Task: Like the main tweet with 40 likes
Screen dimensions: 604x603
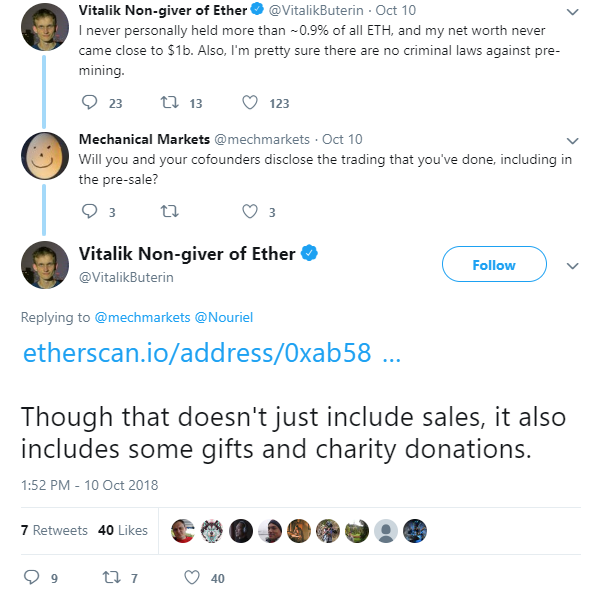Action: 192,577
